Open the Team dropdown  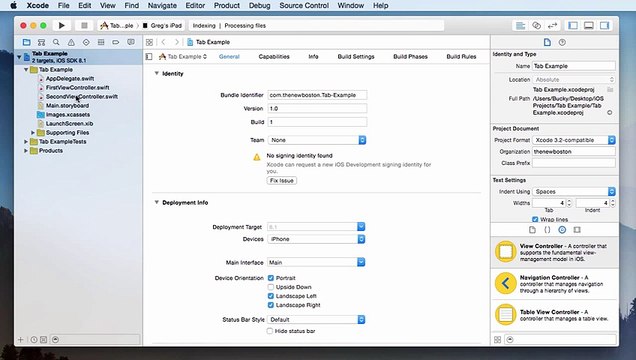click(x=317, y=140)
